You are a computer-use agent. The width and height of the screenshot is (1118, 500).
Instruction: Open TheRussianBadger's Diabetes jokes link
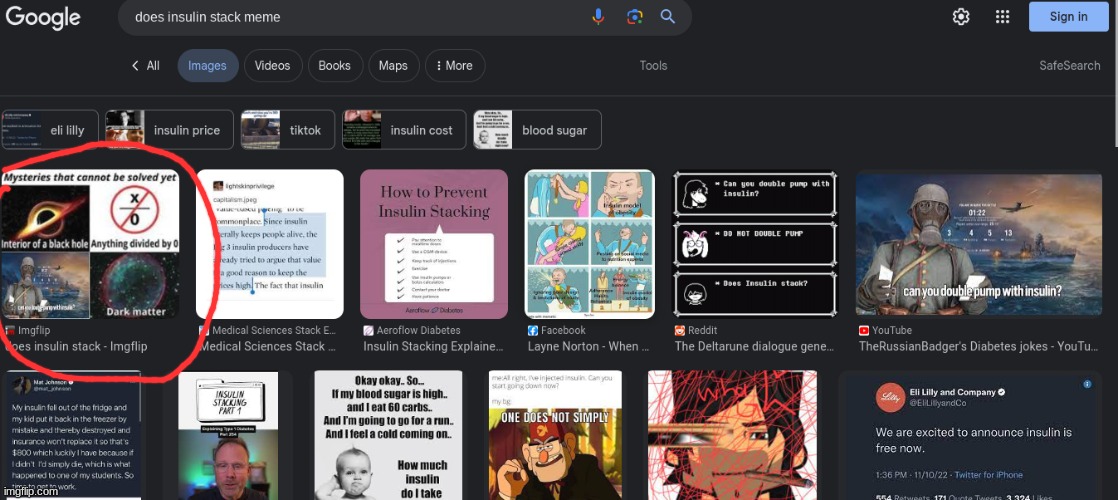pos(978,347)
